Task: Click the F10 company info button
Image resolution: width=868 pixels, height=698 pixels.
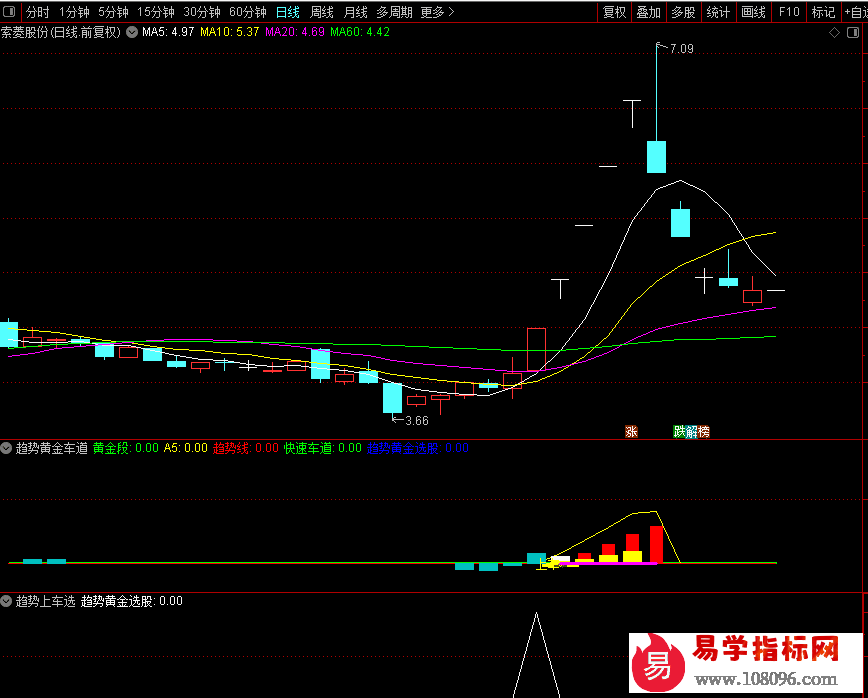Action: coord(789,13)
